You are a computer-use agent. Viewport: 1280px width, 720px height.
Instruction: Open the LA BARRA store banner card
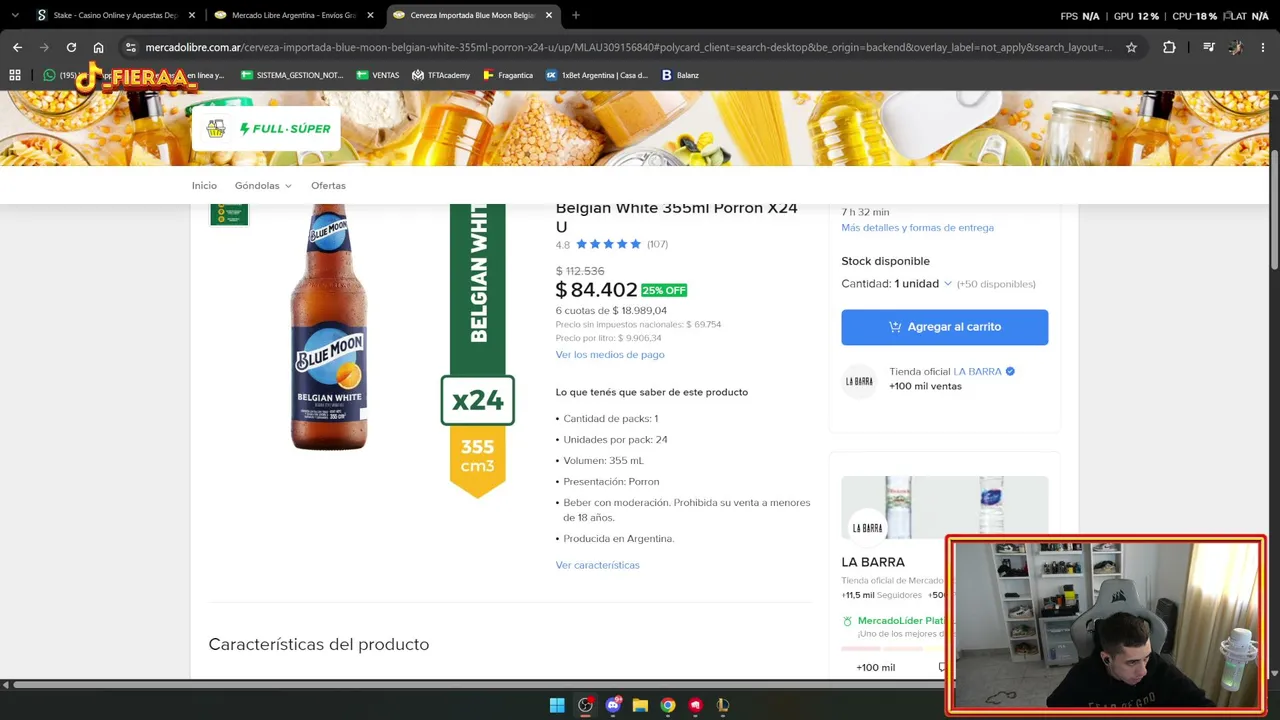[x=945, y=508]
